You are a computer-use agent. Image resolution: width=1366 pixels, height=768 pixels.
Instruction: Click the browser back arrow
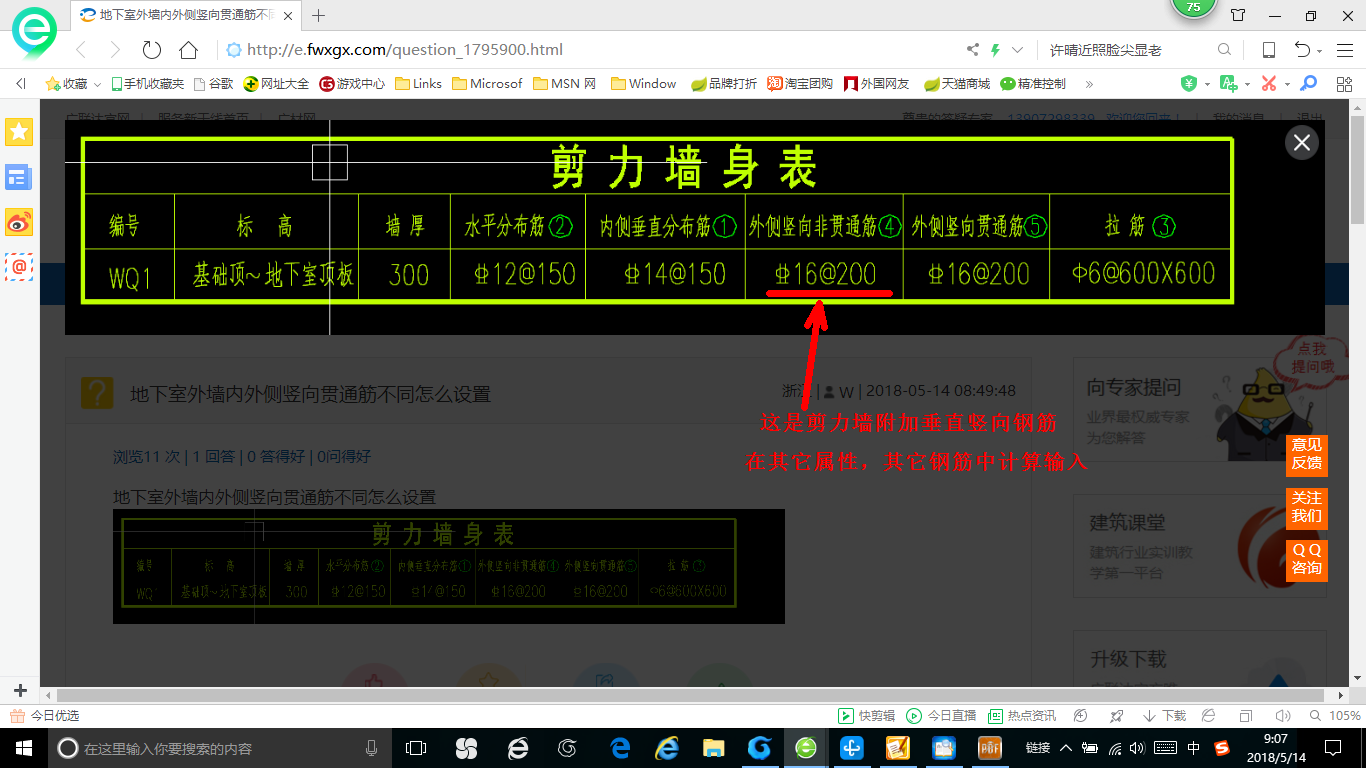[80, 50]
